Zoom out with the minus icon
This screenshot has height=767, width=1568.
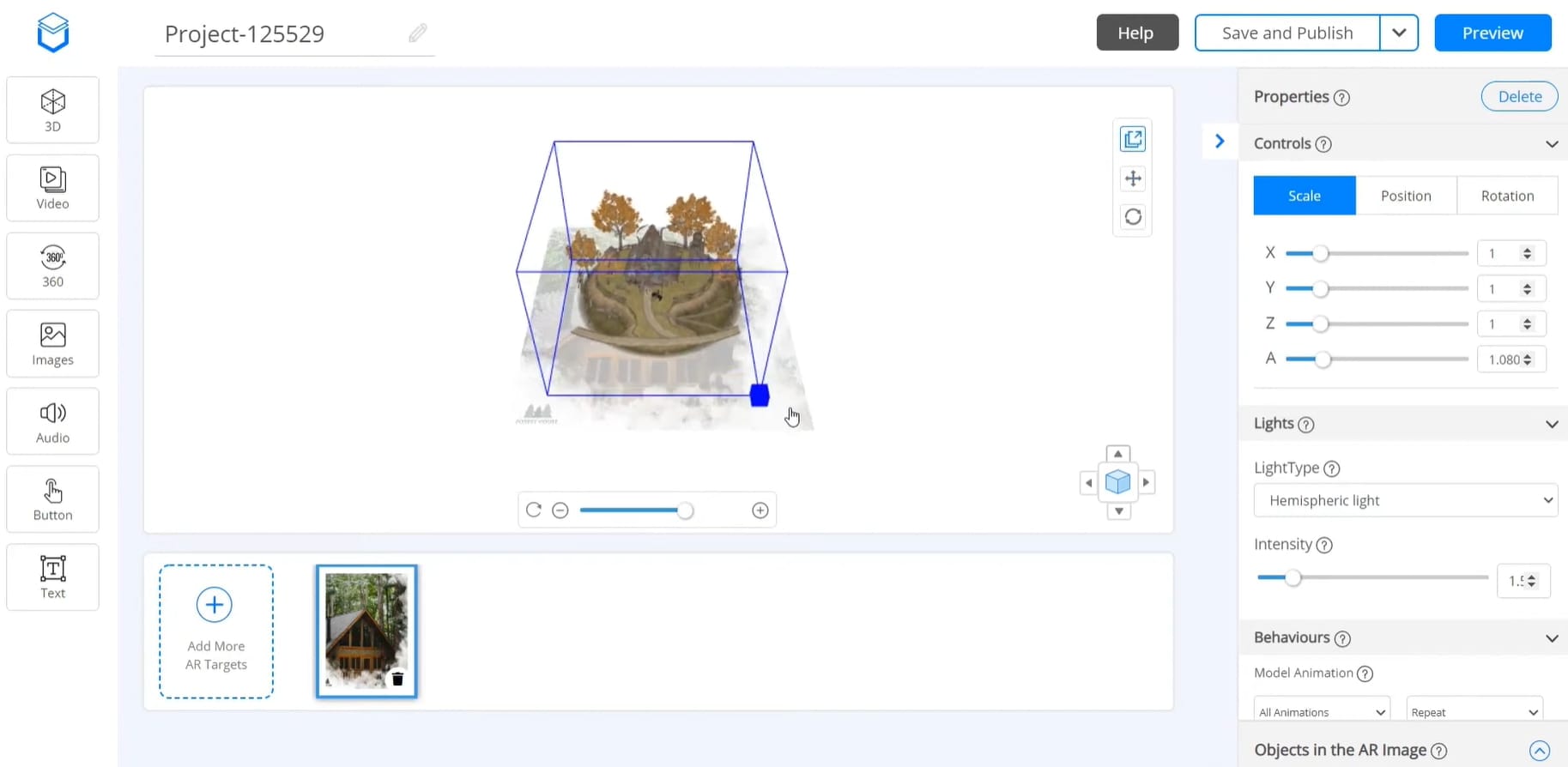point(560,510)
